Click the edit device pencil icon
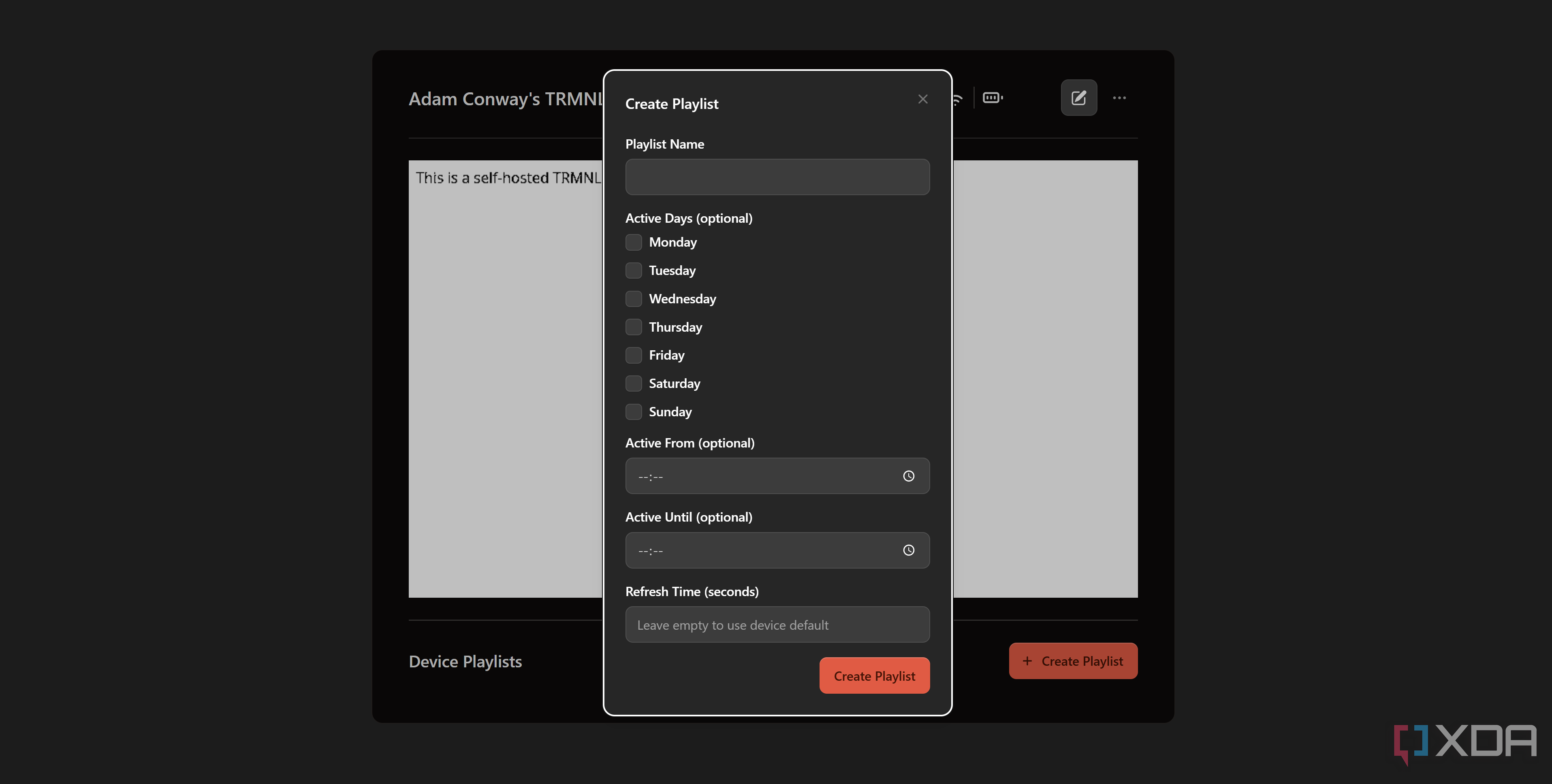The image size is (1552, 784). click(x=1078, y=98)
